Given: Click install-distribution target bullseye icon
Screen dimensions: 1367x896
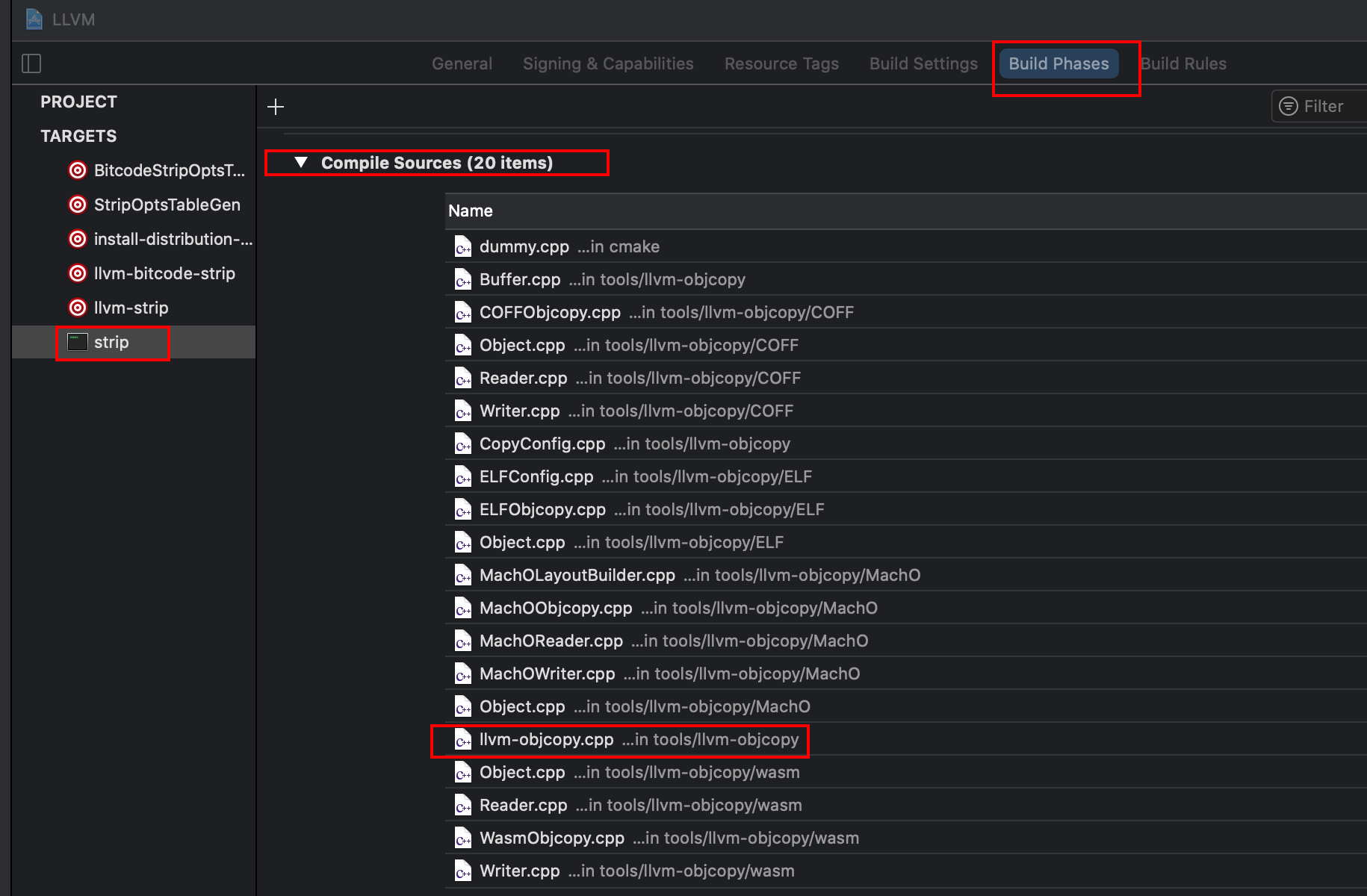Looking at the screenshot, I should [78, 239].
